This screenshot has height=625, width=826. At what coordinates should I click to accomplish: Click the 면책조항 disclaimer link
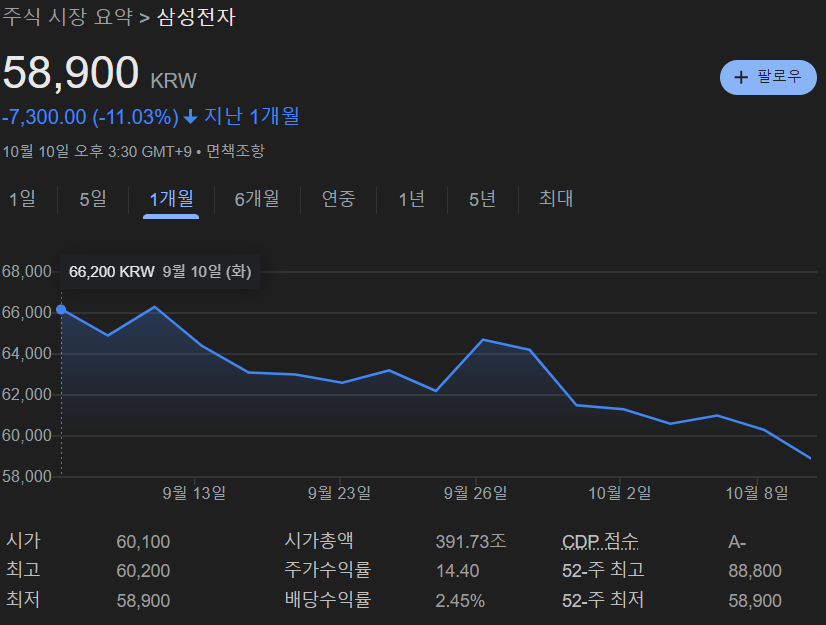click(235, 152)
